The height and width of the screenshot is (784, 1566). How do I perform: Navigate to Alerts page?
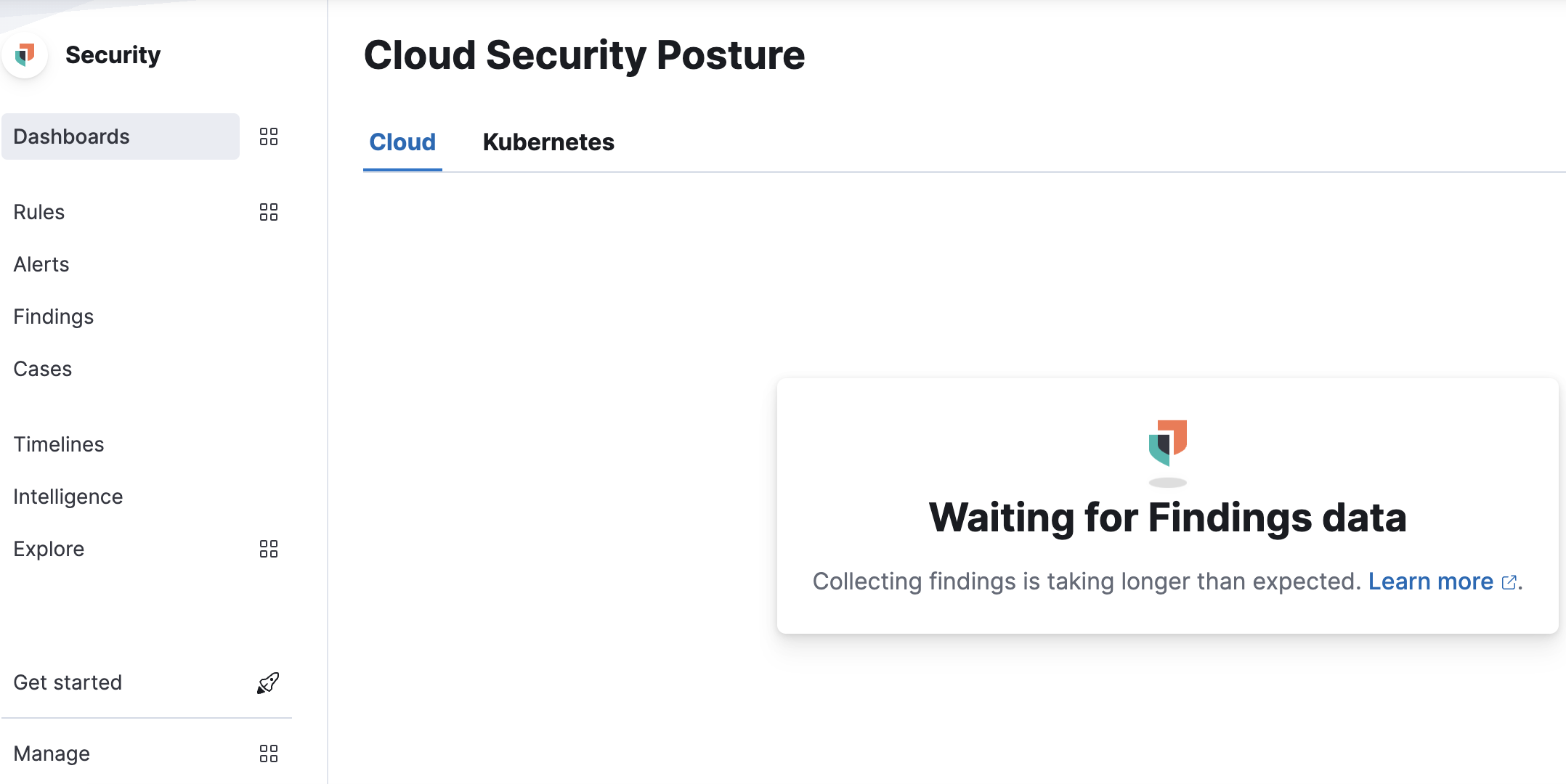tap(41, 264)
